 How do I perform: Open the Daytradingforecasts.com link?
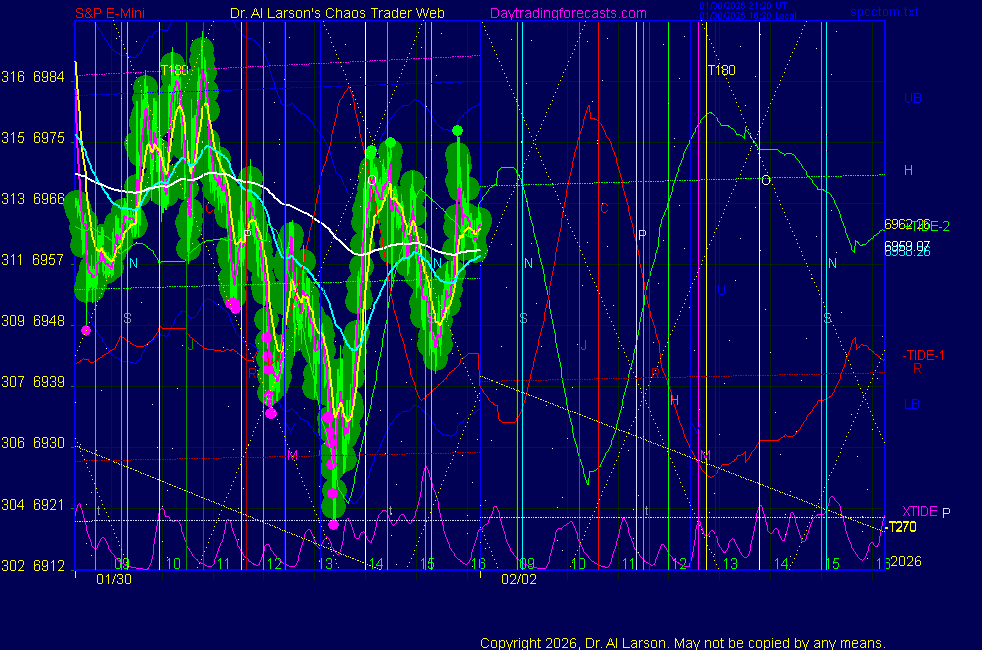(x=567, y=13)
